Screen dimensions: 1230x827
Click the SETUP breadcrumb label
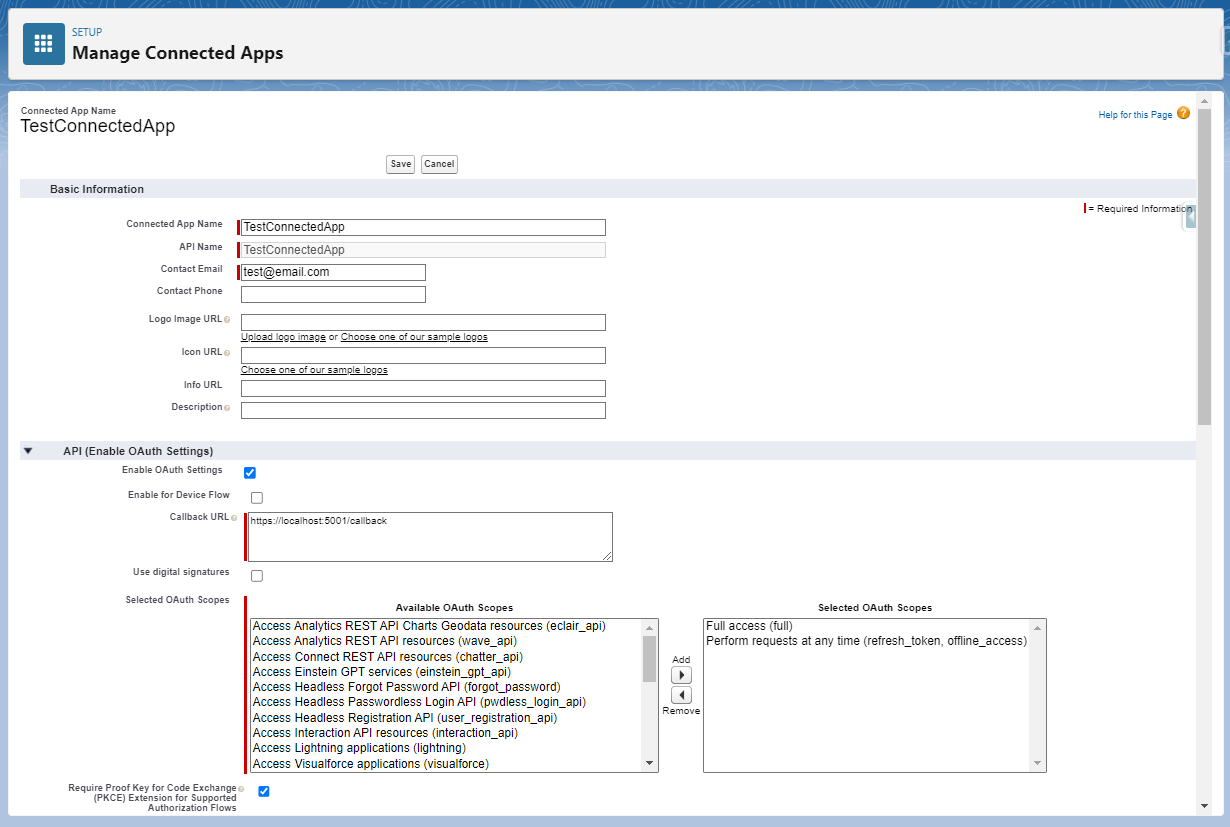pos(87,32)
